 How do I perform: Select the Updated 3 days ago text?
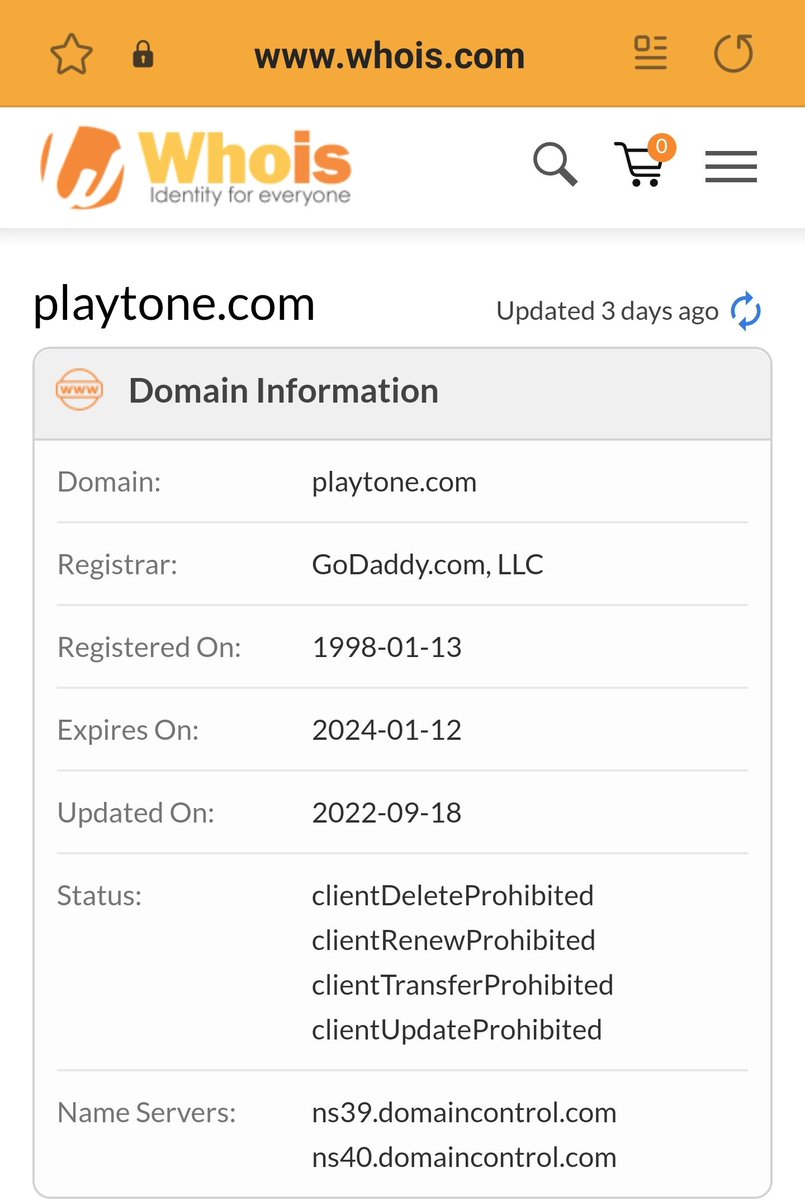tap(607, 311)
